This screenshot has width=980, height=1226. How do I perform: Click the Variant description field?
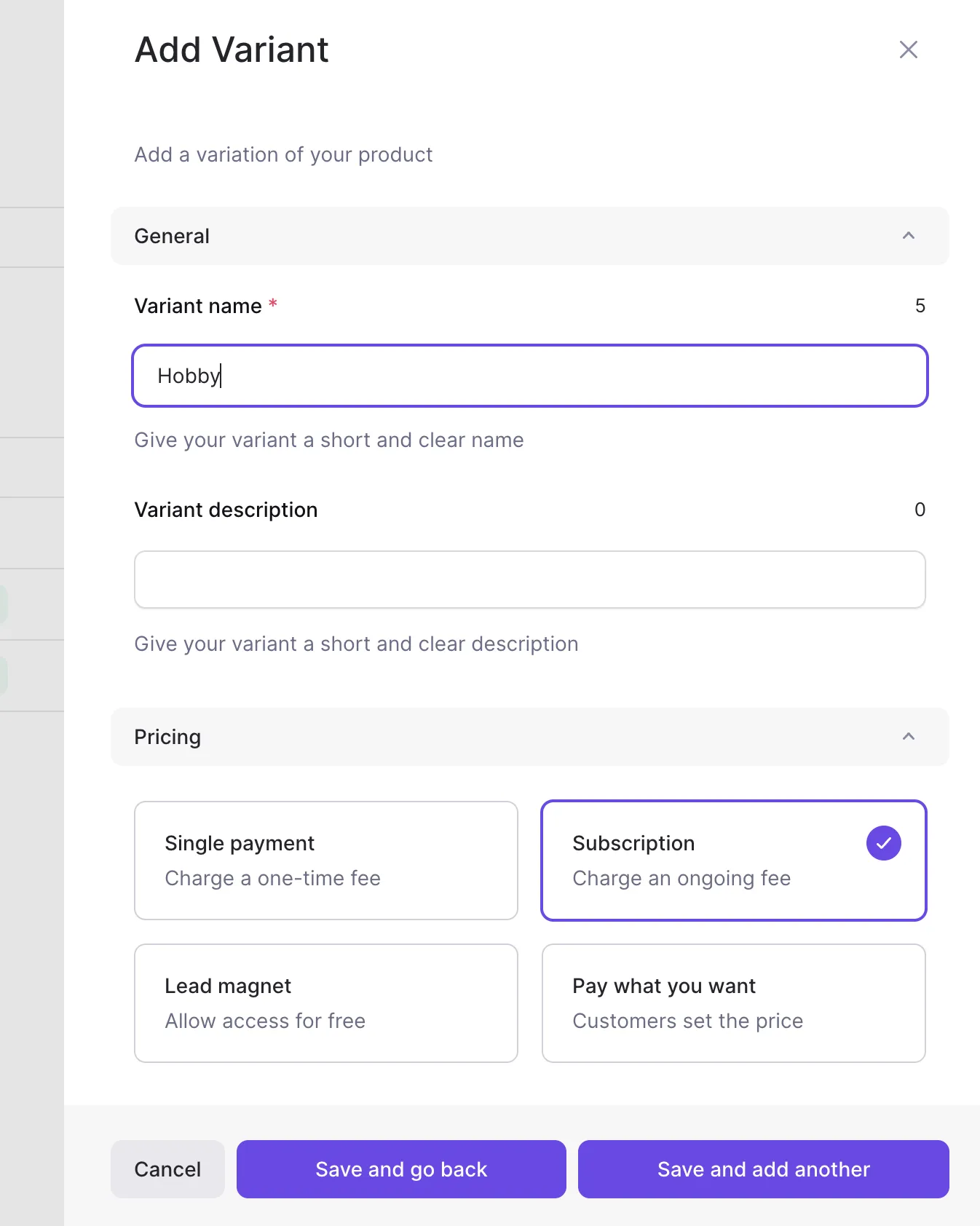coord(529,580)
